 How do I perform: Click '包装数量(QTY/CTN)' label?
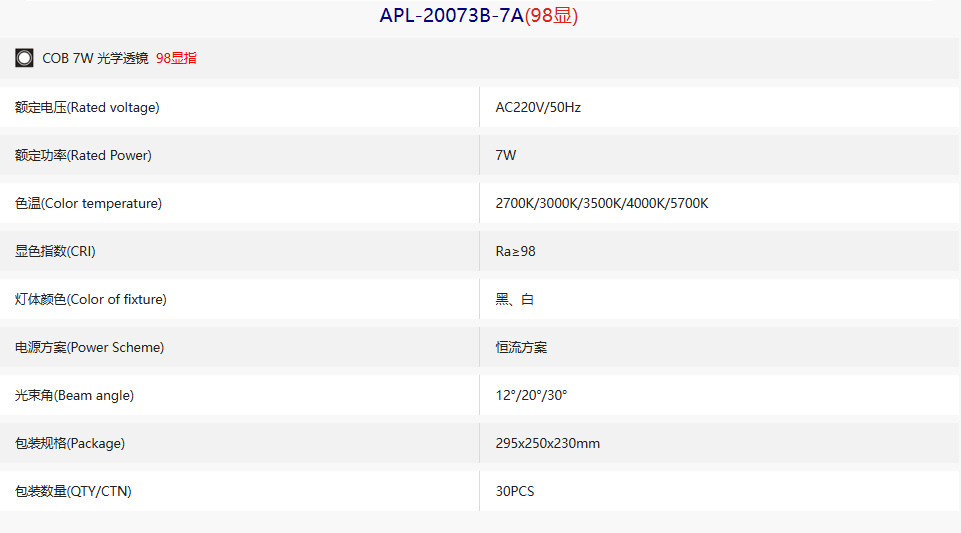pyautogui.click(x=73, y=491)
